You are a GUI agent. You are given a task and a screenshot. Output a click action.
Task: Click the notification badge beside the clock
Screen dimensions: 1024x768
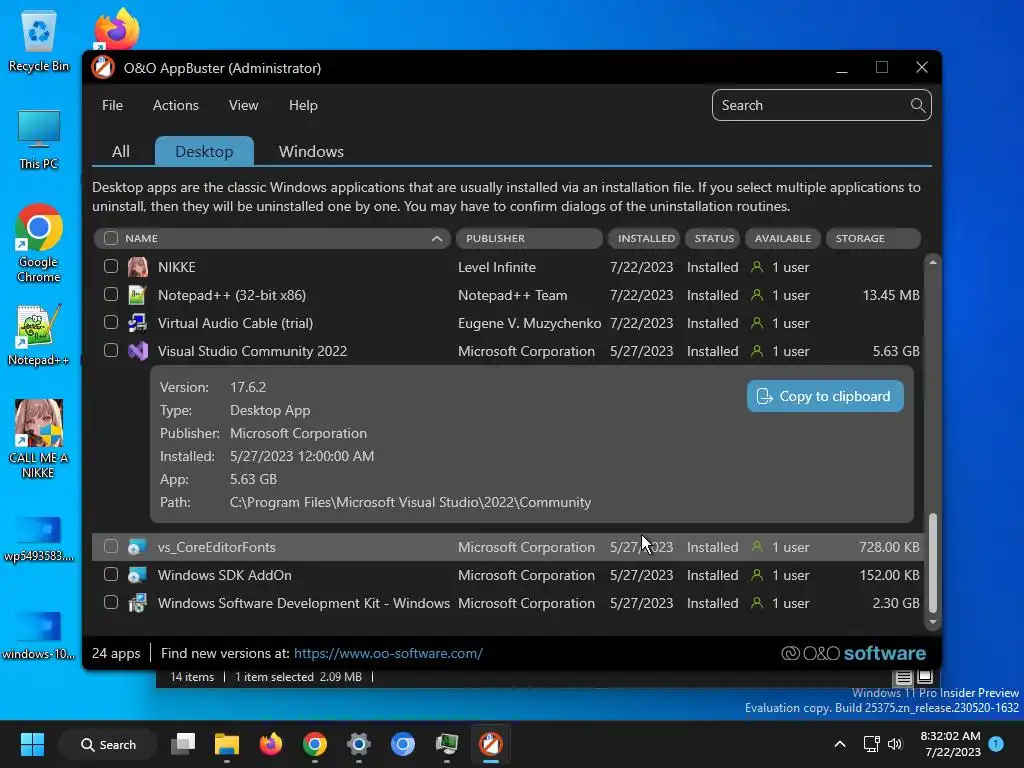pyautogui.click(x=996, y=743)
